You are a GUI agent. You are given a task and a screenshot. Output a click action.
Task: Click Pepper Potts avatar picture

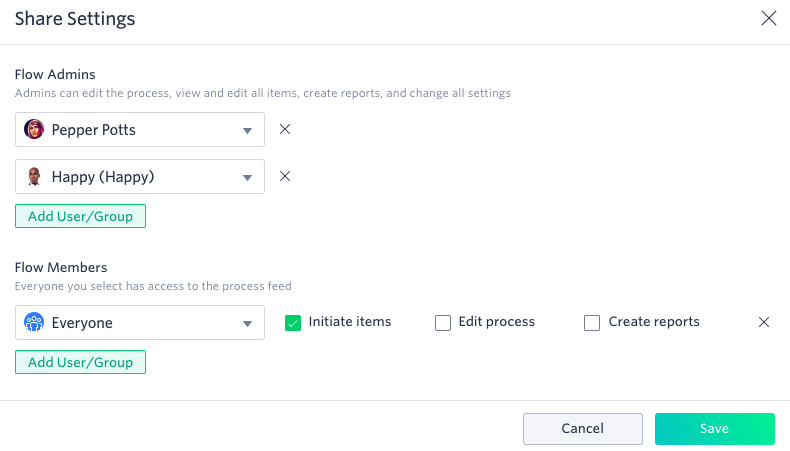[34, 130]
